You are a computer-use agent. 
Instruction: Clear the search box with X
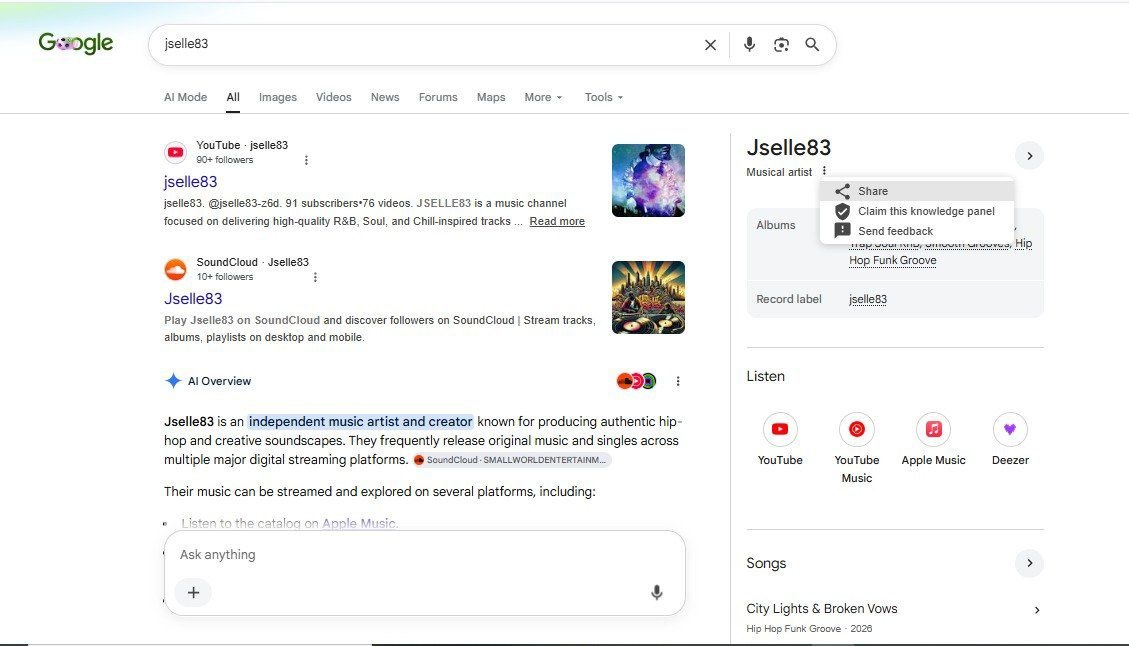(x=710, y=45)
